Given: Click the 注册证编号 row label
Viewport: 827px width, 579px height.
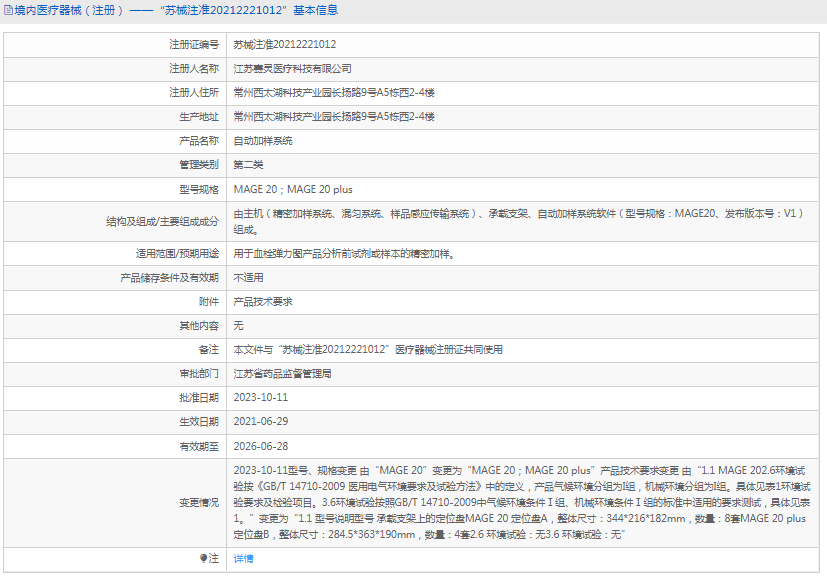Looking at the screenshot, I should click(194, 44).
